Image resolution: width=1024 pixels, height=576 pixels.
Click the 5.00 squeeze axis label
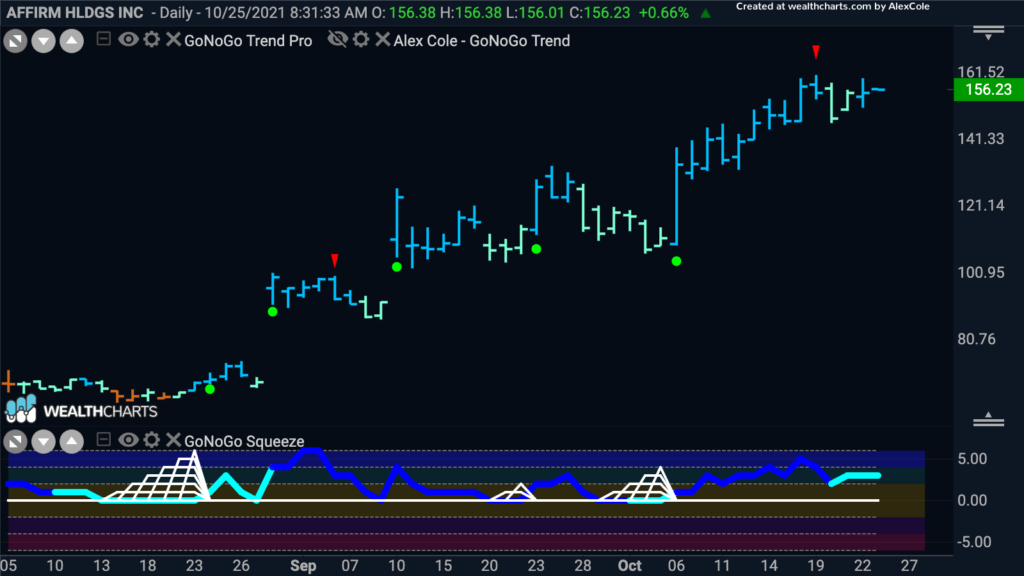coord(972,458)
